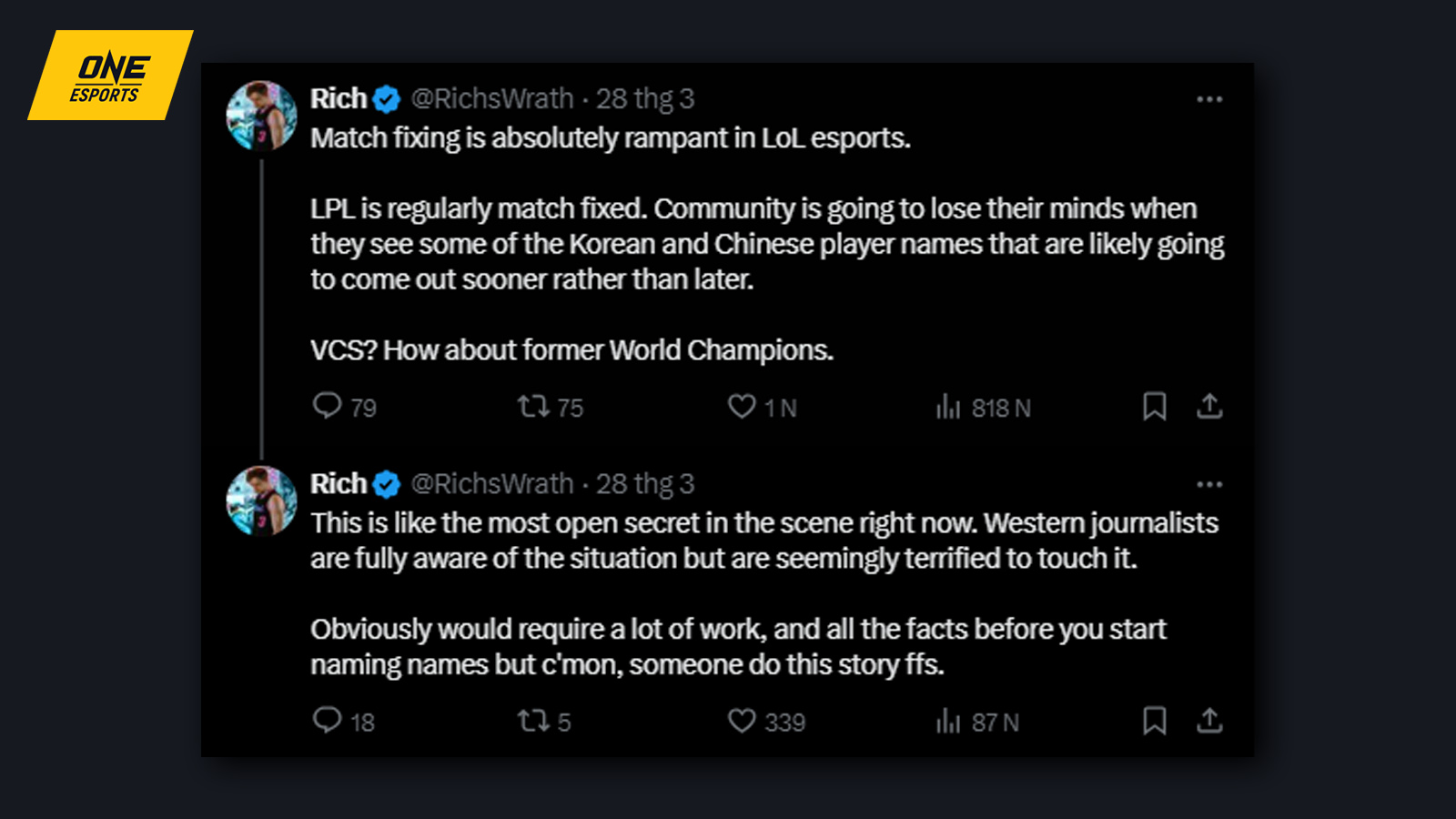Viewport: 1456px width, 819px height.
Task: Reply to the open secret tweet
Action: tap(331, 721)
